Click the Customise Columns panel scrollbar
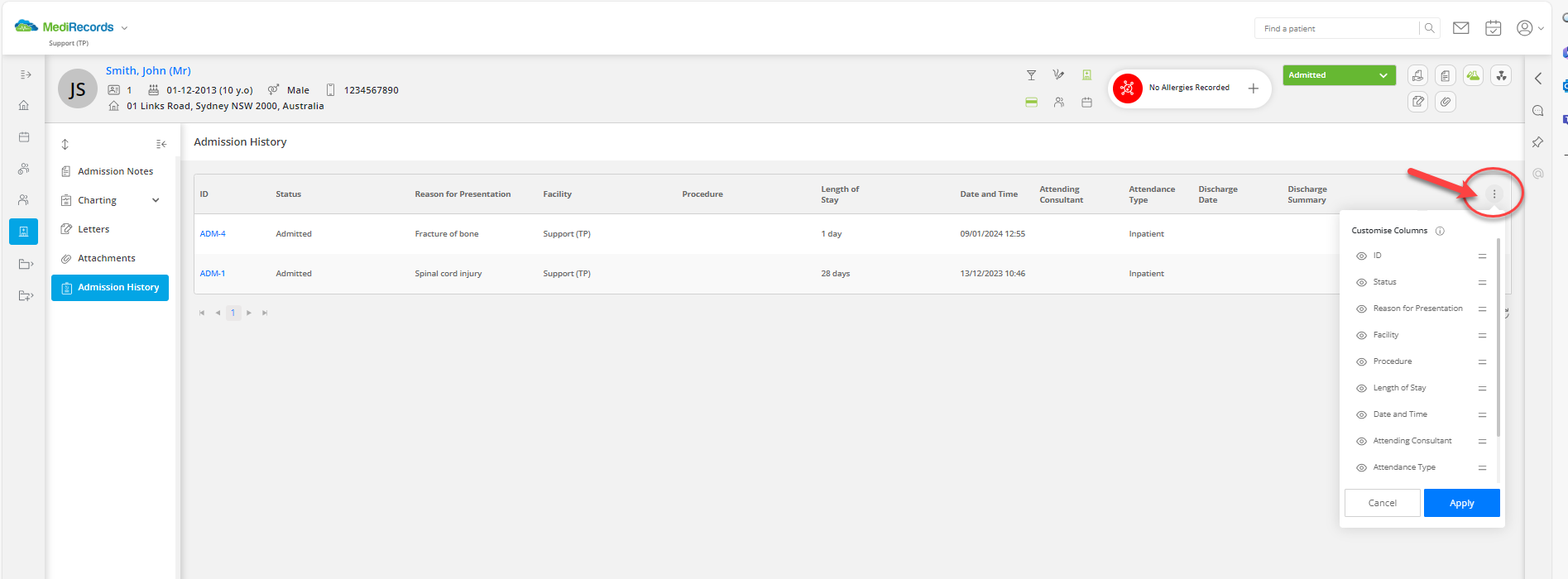The image size is (1568, 579). click(1498, 337)
